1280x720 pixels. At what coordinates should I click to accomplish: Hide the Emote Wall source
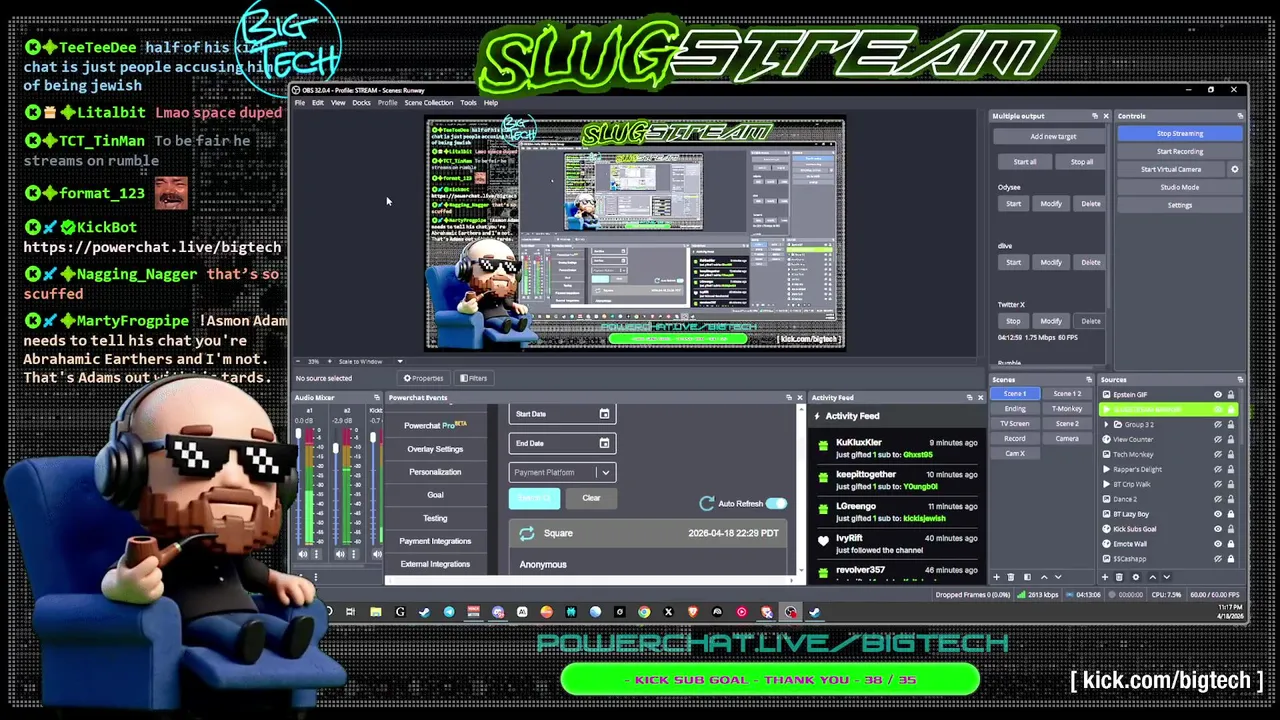(x=1218, y=544)
